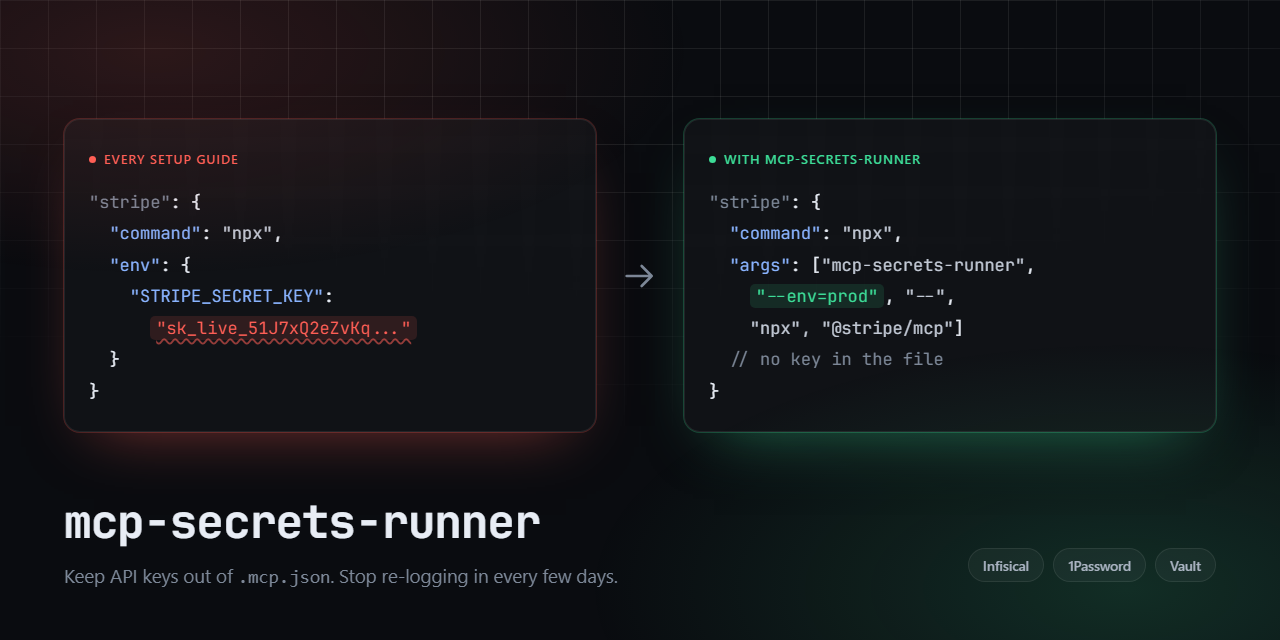Viewport: 1280px width, 640px height.
Task: Click the green "--env=prod" highlighted argument
Action: coord(818,296)
